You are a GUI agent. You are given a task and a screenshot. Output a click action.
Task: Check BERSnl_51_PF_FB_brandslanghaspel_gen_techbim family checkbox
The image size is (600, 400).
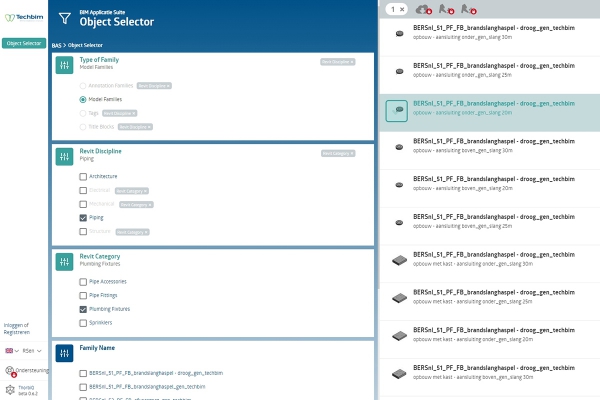point(83,387)
